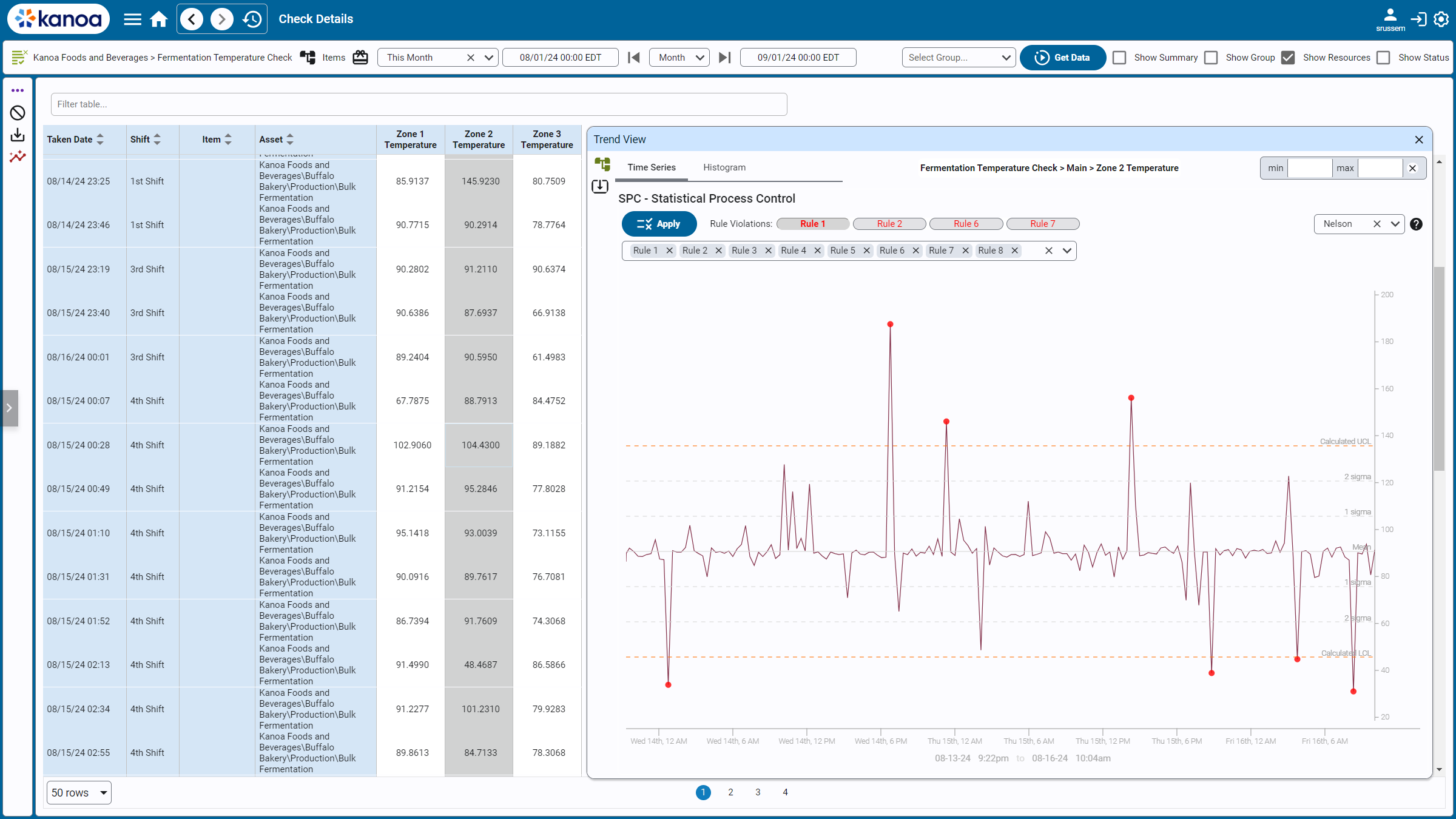This screenshot has height=819, width=1456.
Task: Open the hamburger menu icon
Action: point(132,19)
